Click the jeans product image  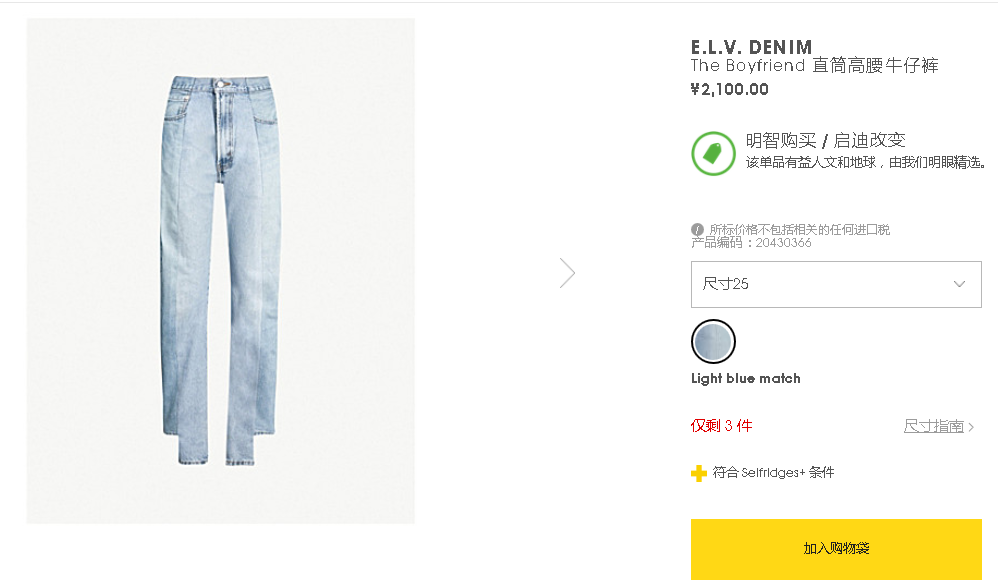point(220,271)
